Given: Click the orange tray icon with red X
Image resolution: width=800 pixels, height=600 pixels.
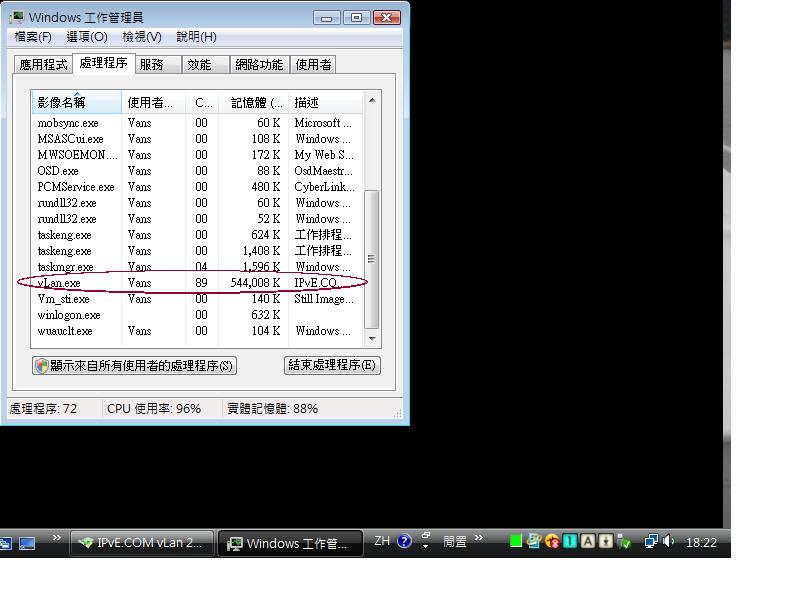Looking at the screenshot, I should tap(552, 541).
